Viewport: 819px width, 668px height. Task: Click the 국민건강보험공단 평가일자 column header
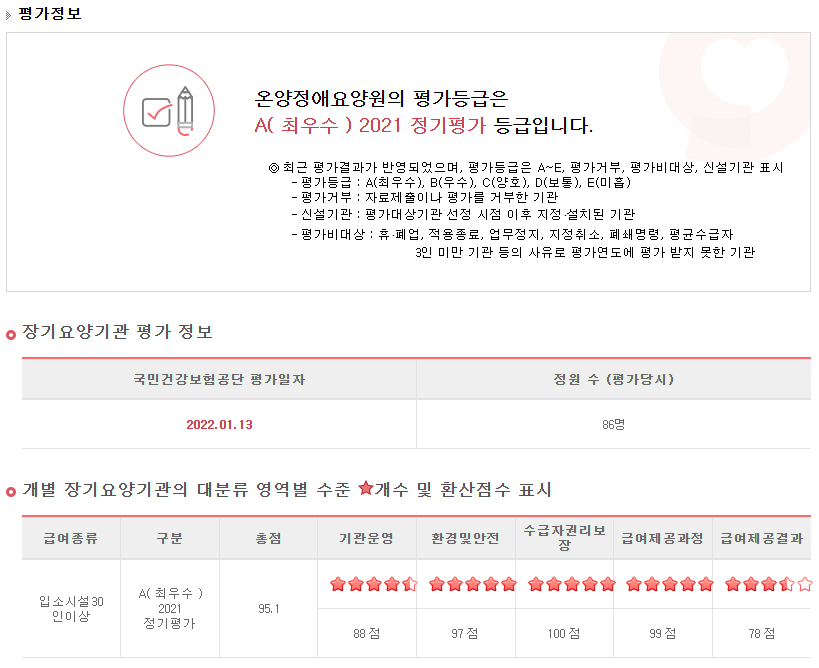pyautogui.click(x=219, y=379)
